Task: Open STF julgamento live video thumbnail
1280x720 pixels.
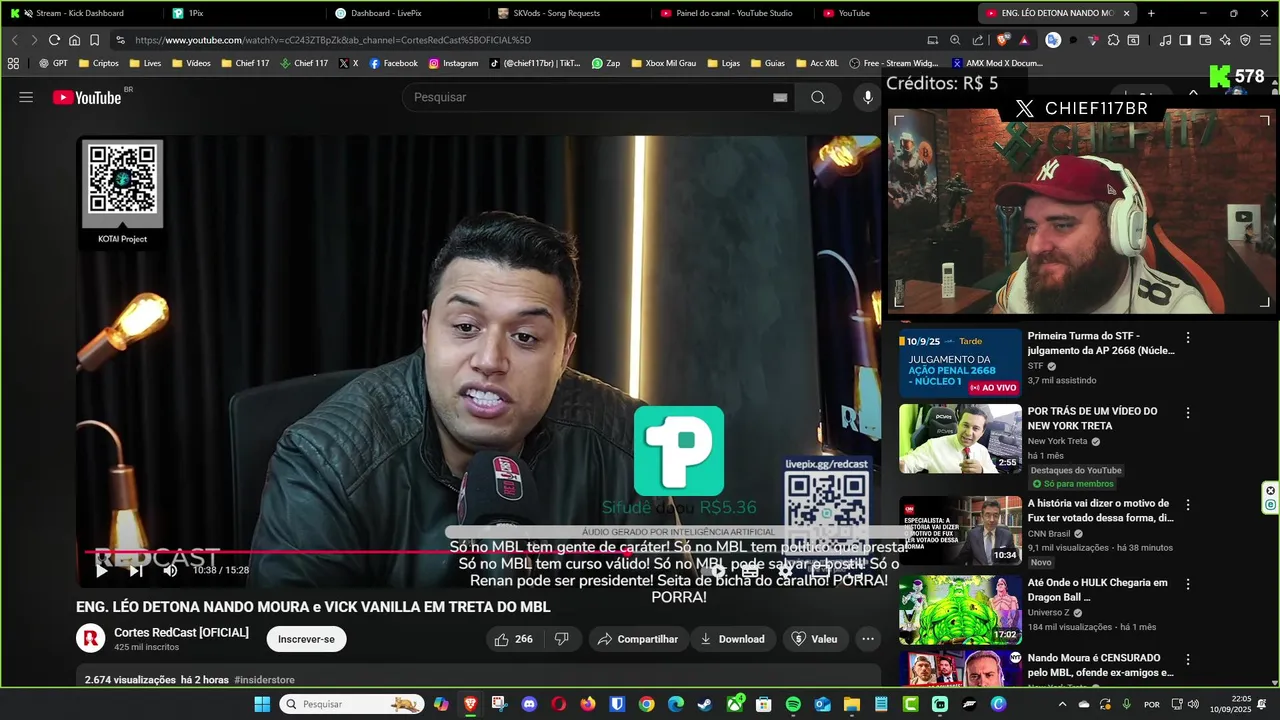Action: pyautogui.click(x=960, y=363)
